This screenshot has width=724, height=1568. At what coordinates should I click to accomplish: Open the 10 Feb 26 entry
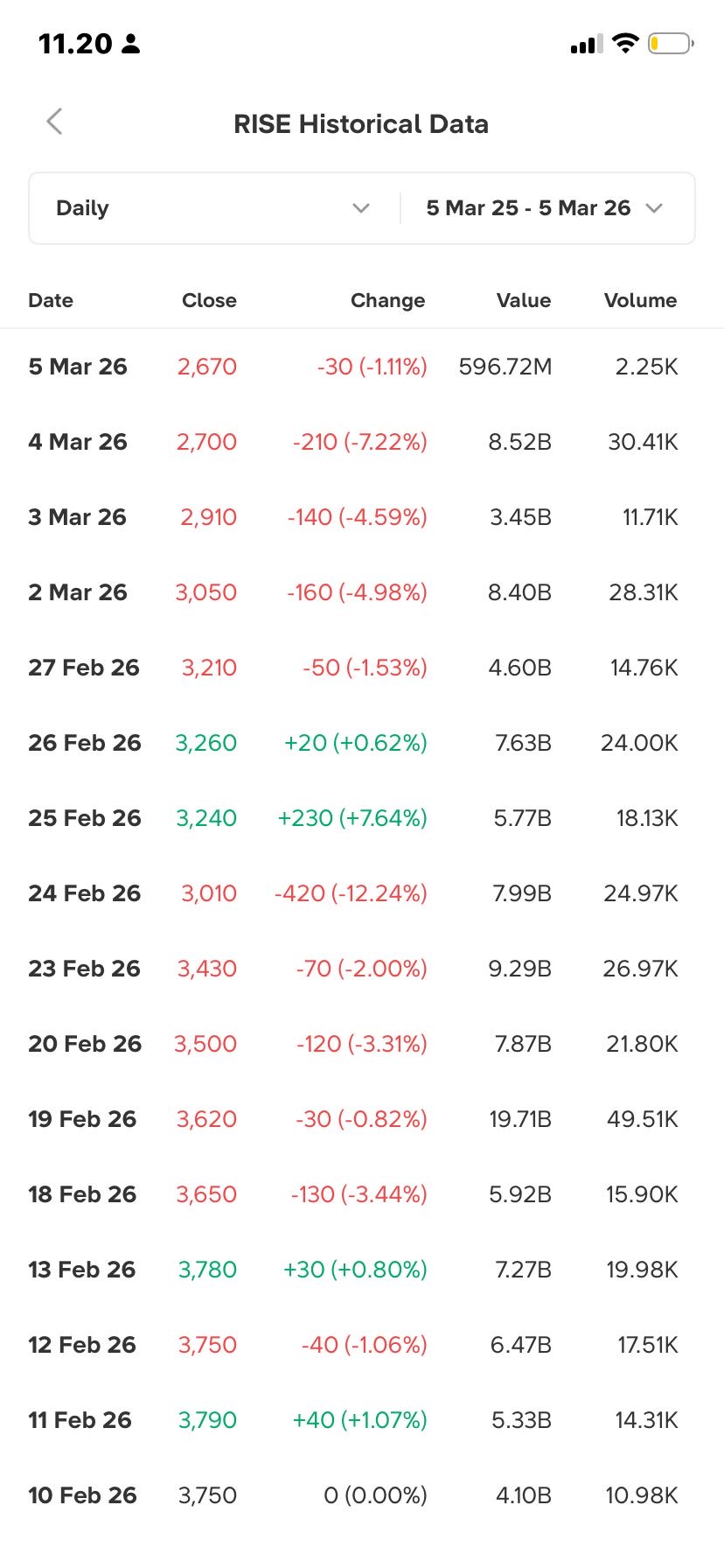tap(82, 1495)
